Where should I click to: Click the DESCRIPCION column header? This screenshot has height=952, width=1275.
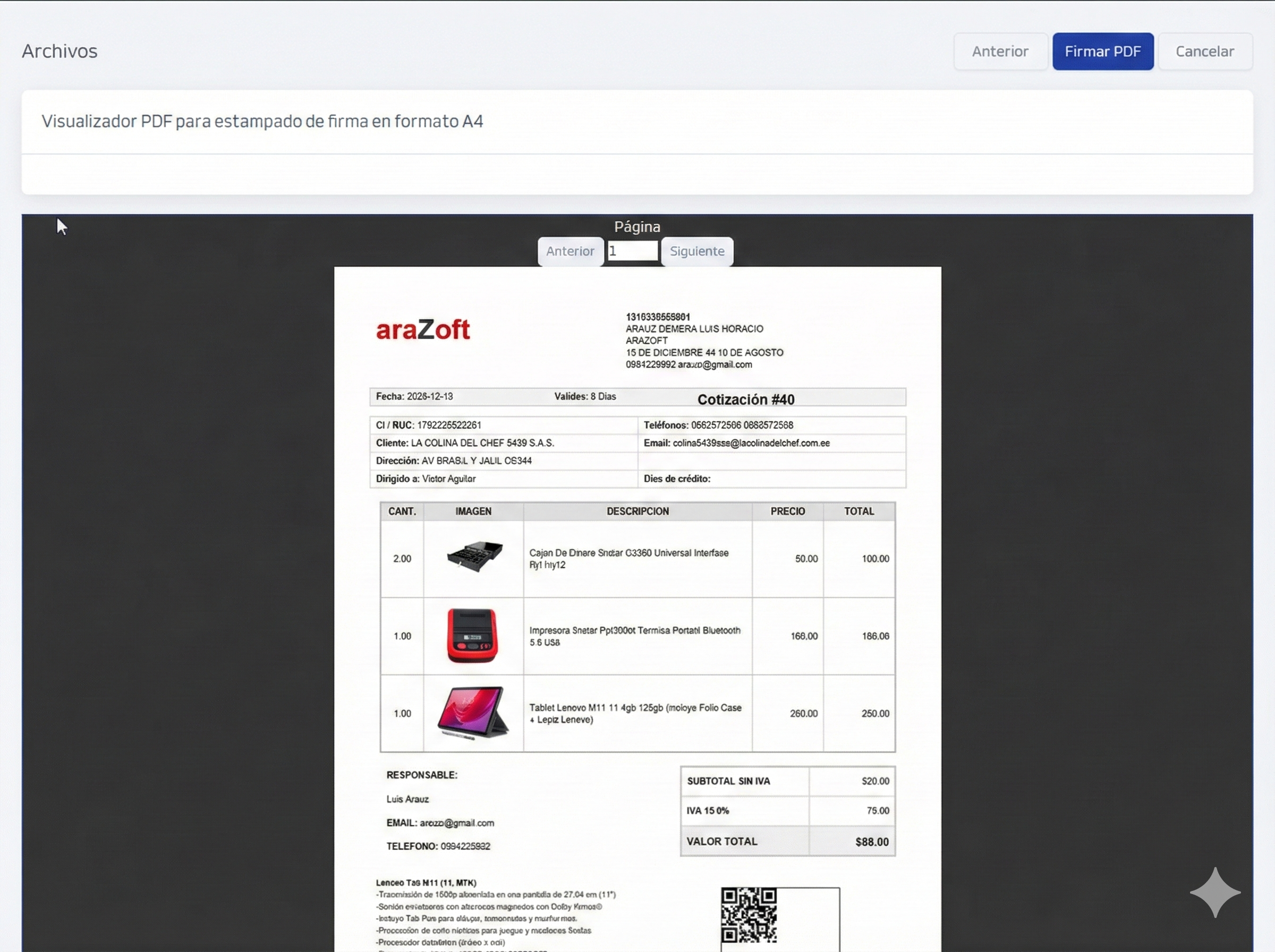tap(637, 511)
